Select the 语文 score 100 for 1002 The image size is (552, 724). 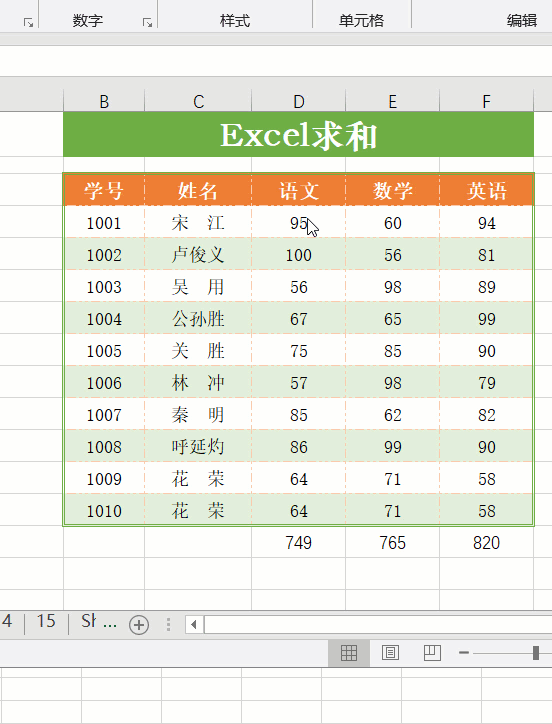tap(299, 254)
